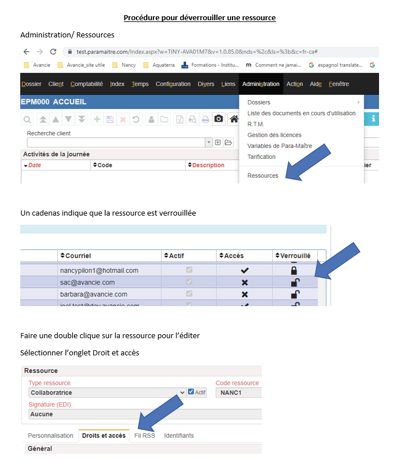Screen dimensions: 397x461
Task: Sort by the Code column header
Action: pyautogui.click(x=138, y=165)
